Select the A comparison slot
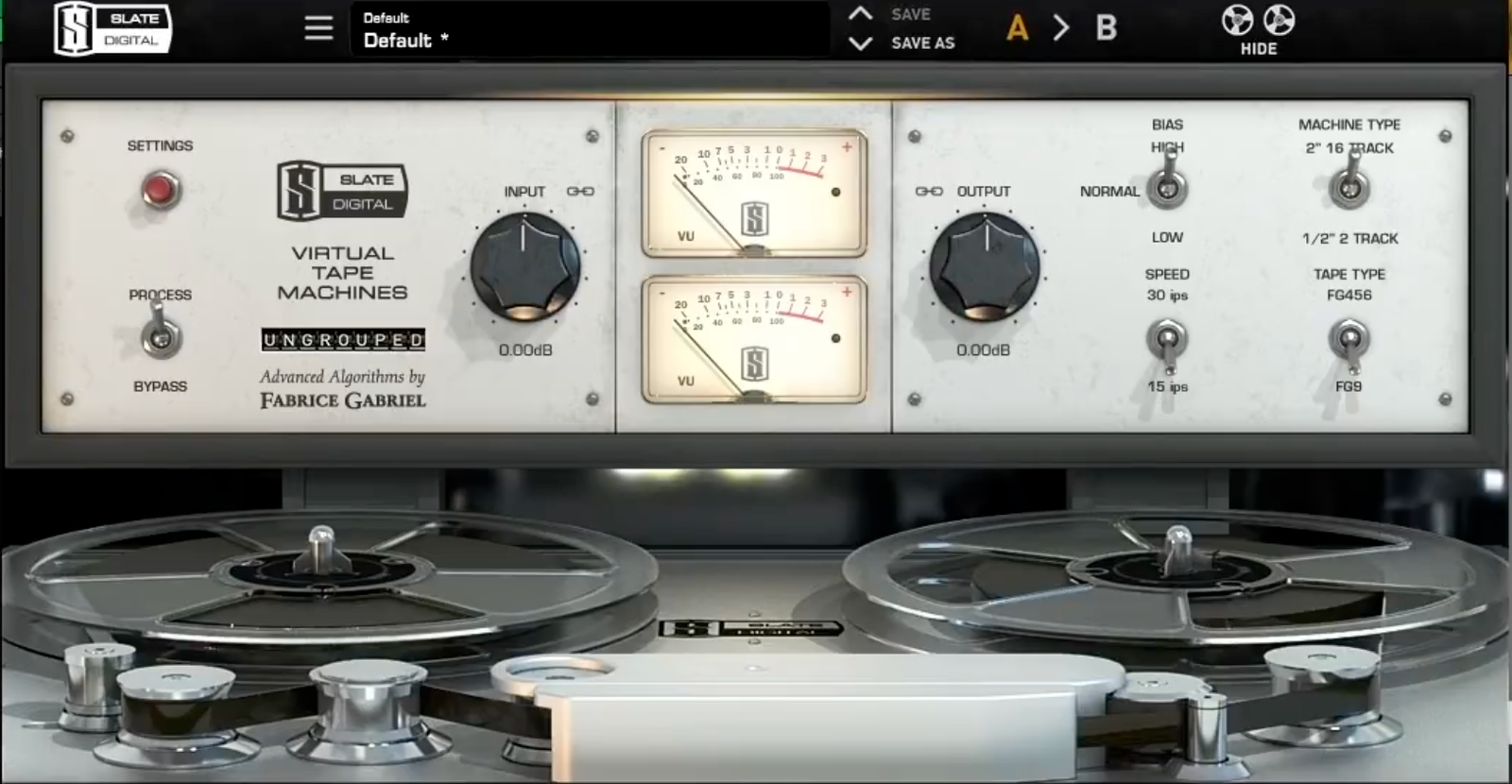 1017,28
